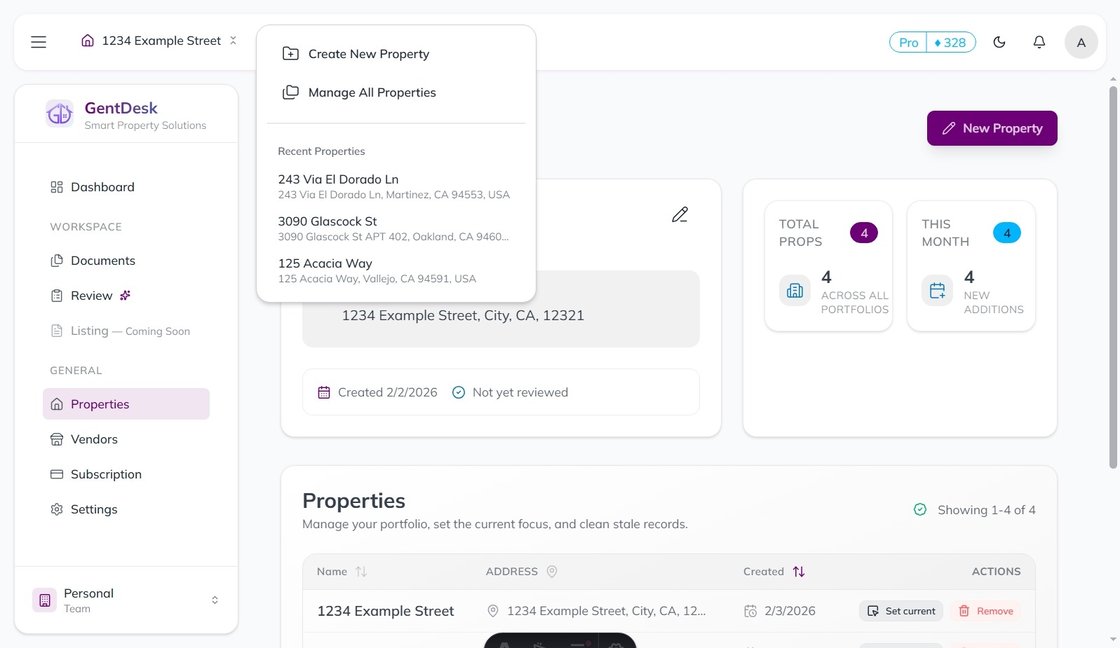
Task: Click the edit pencil icon on the property card
Action: (680, 214)
